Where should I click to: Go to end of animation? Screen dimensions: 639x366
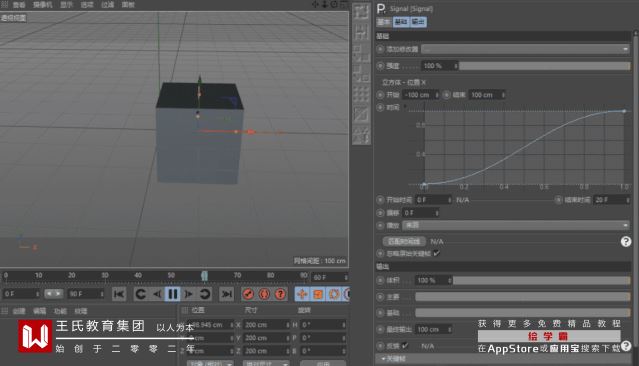(x=227, y=294)
